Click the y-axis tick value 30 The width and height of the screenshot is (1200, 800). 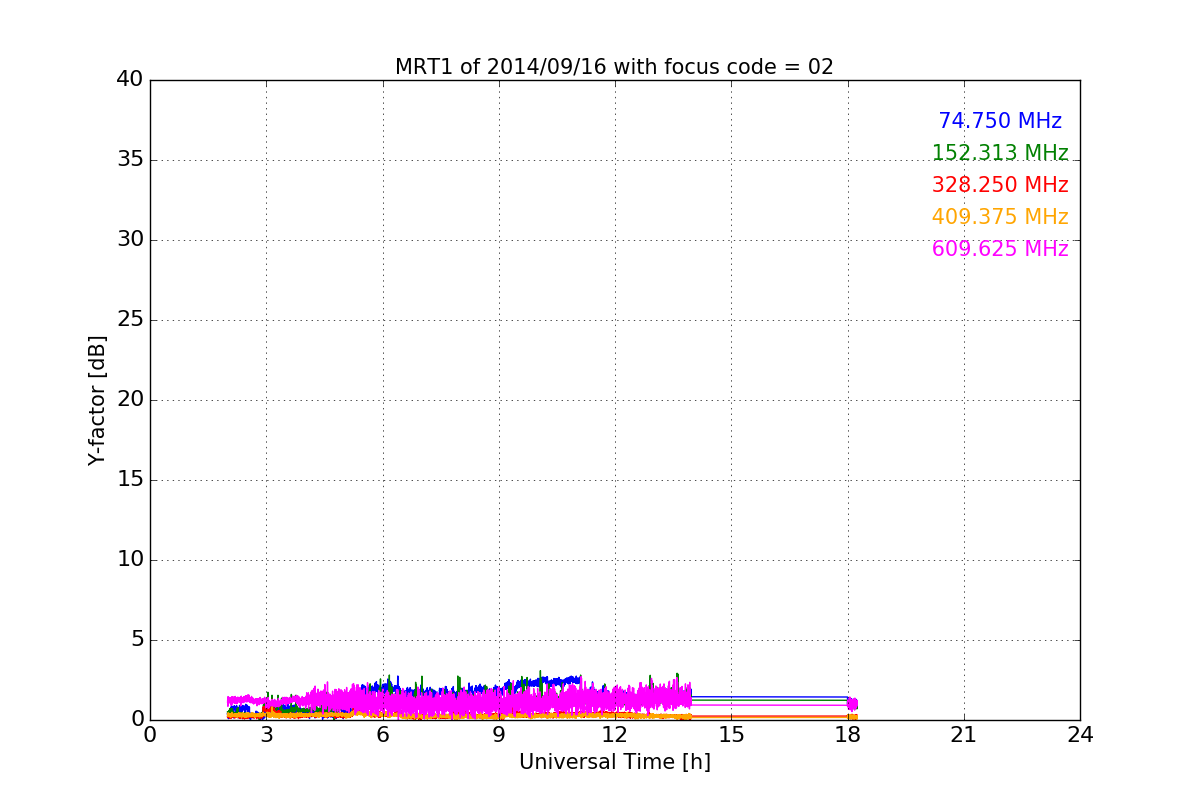[130, 240]
